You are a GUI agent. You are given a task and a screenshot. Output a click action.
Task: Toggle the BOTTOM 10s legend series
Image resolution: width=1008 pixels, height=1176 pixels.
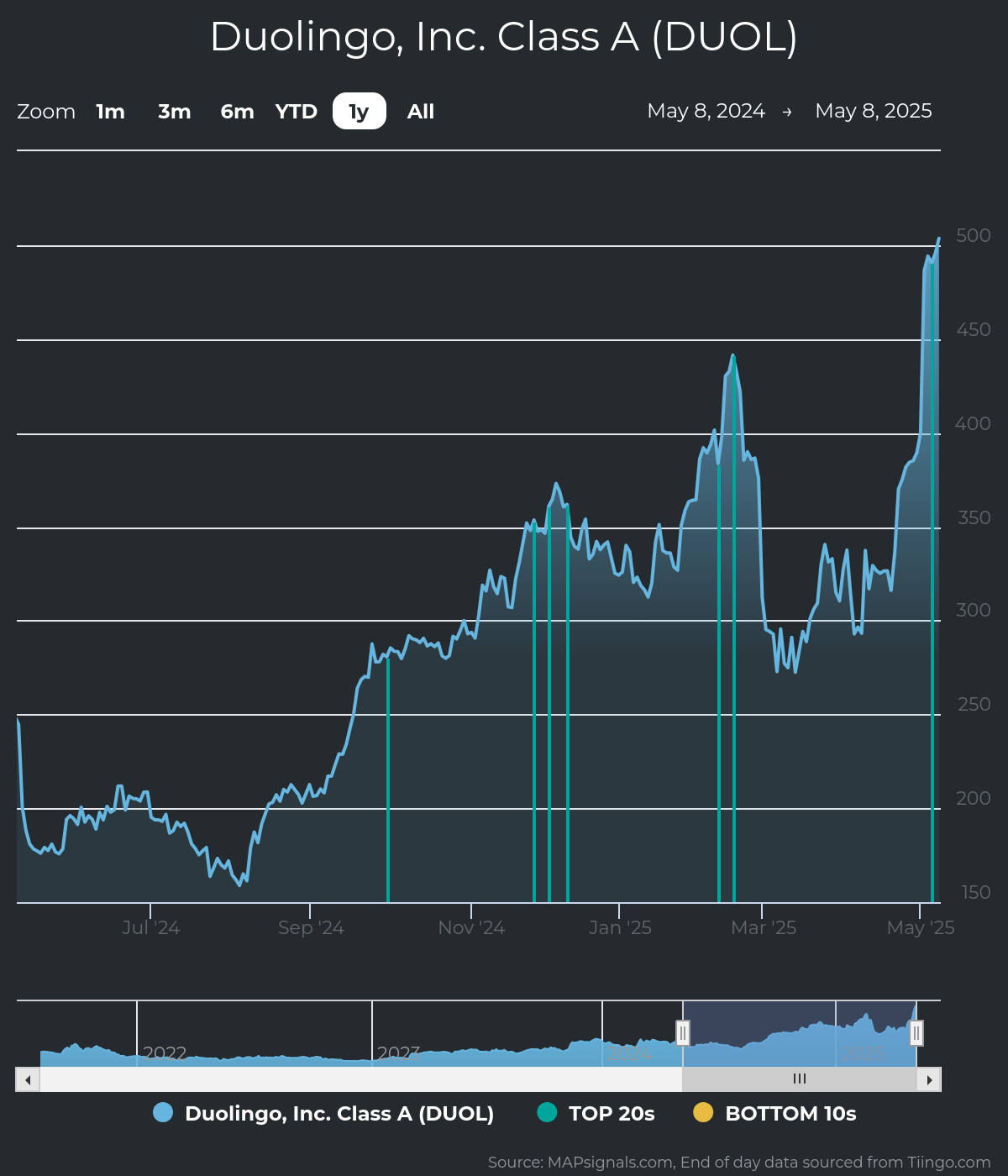click(774, 1113)
